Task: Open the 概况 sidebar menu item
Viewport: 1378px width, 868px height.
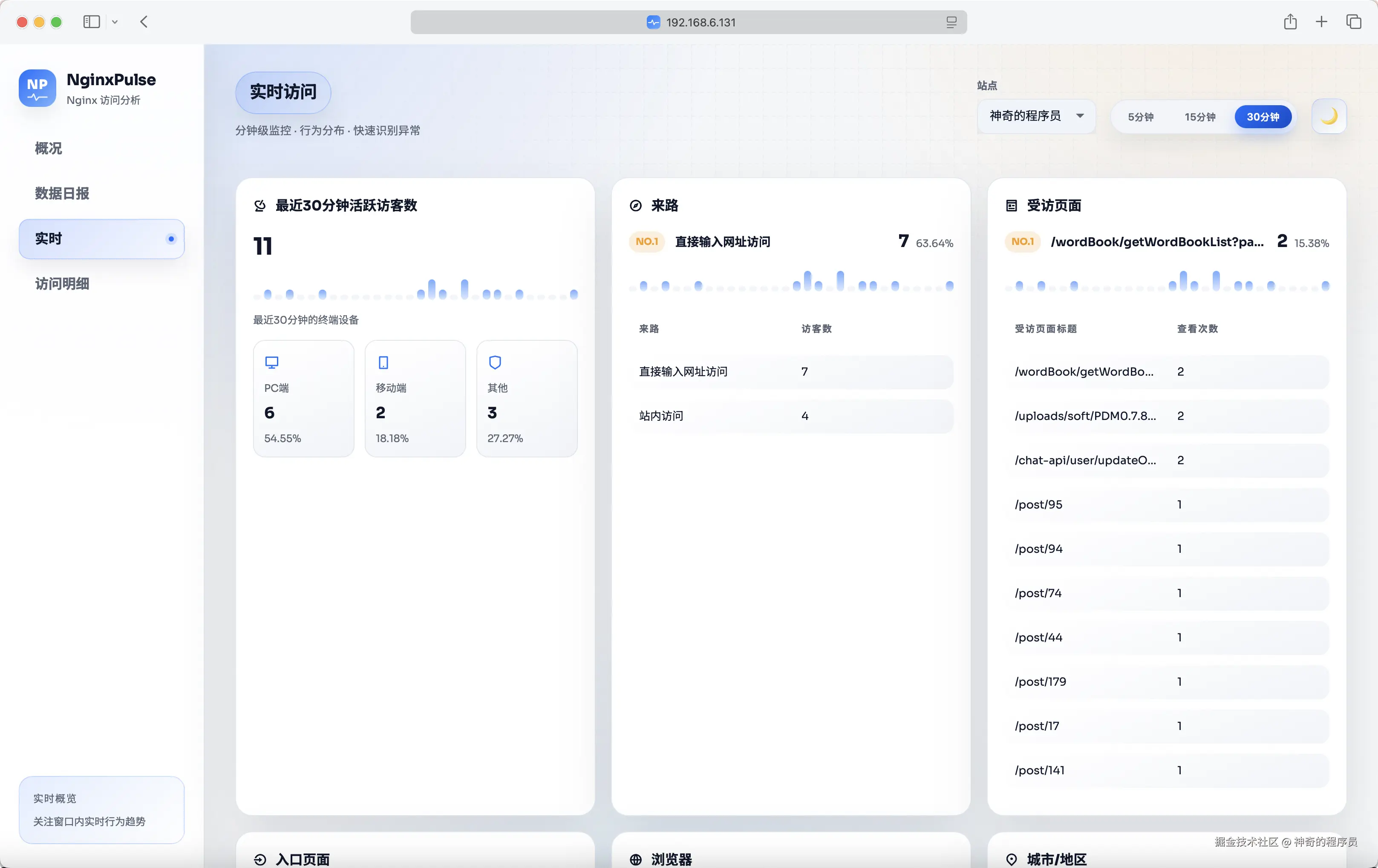Action: [49, 148]
